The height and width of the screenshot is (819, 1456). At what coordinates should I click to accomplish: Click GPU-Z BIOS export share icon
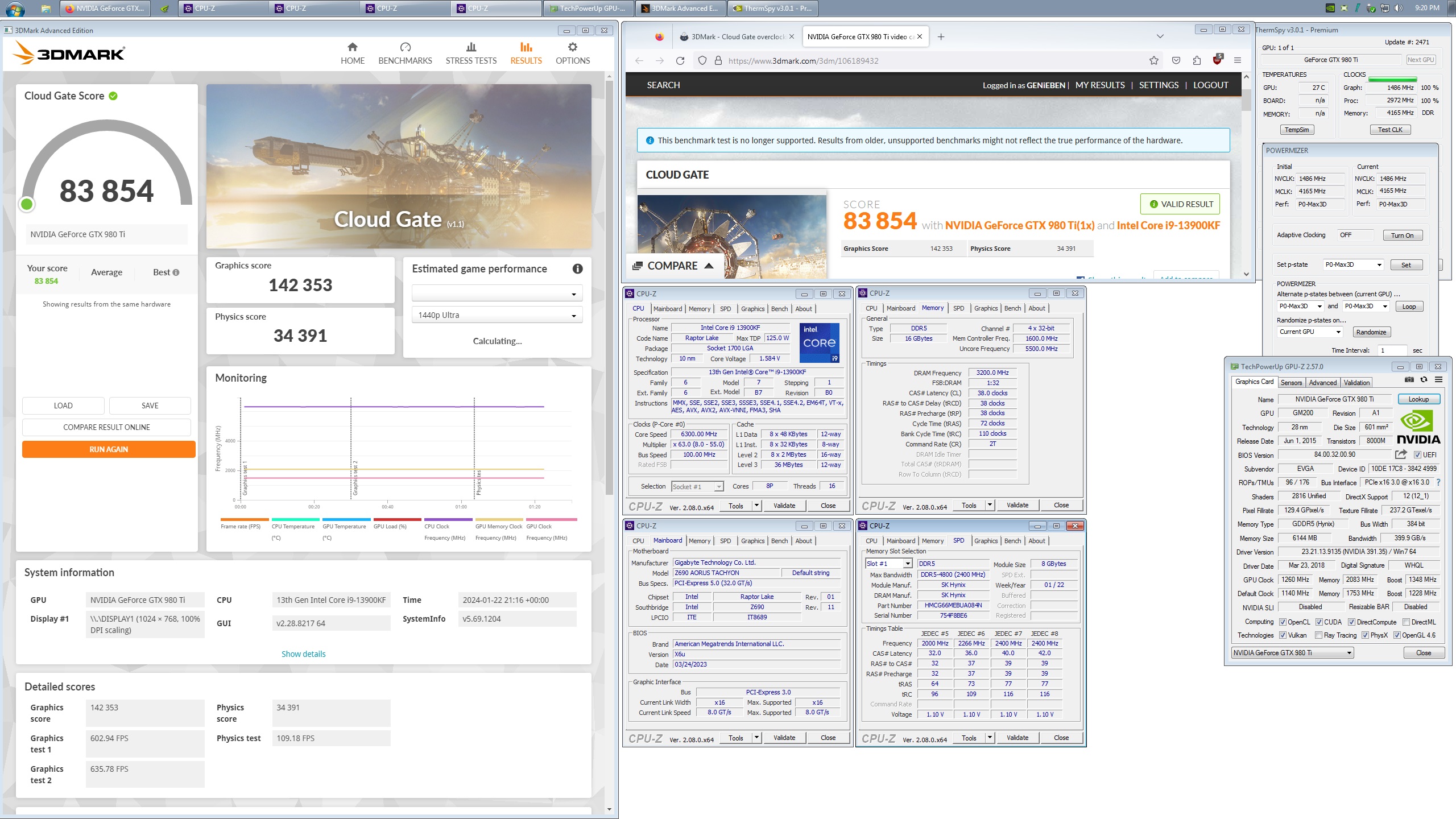(1401, 454)
